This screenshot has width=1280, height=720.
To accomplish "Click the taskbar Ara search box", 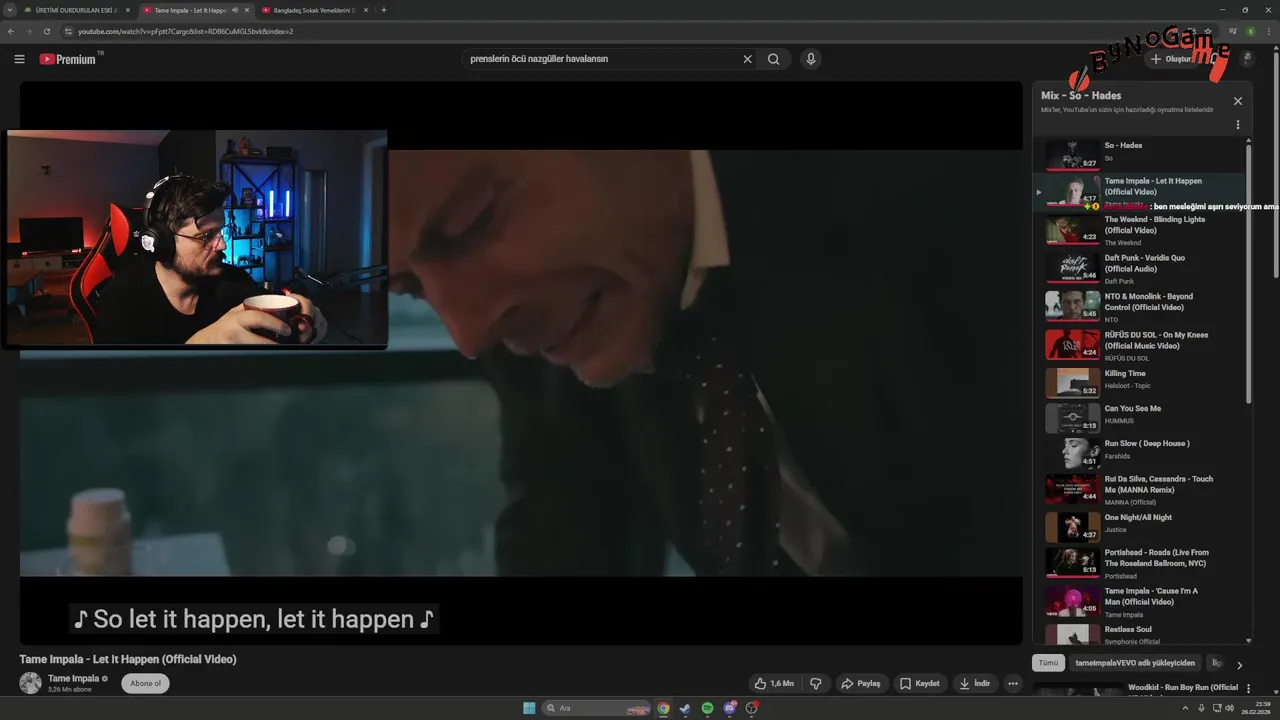I will (x=595, y=708).
